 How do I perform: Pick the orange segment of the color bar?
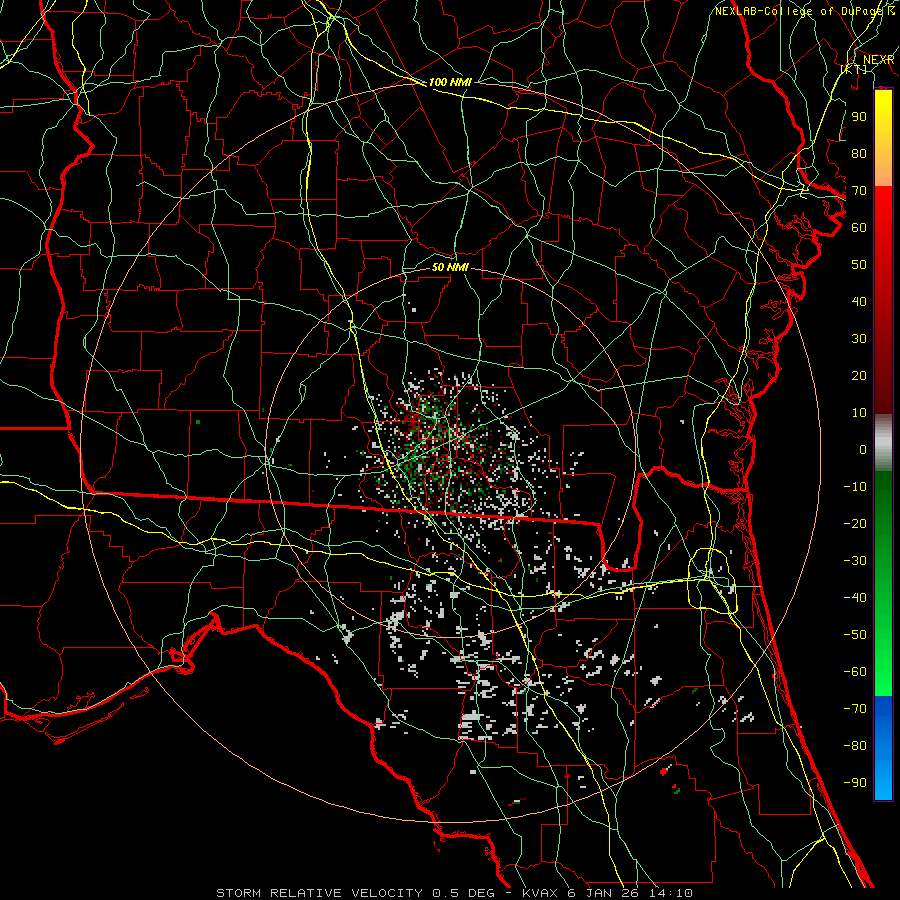pyautogui.click(x=883, y=170)
